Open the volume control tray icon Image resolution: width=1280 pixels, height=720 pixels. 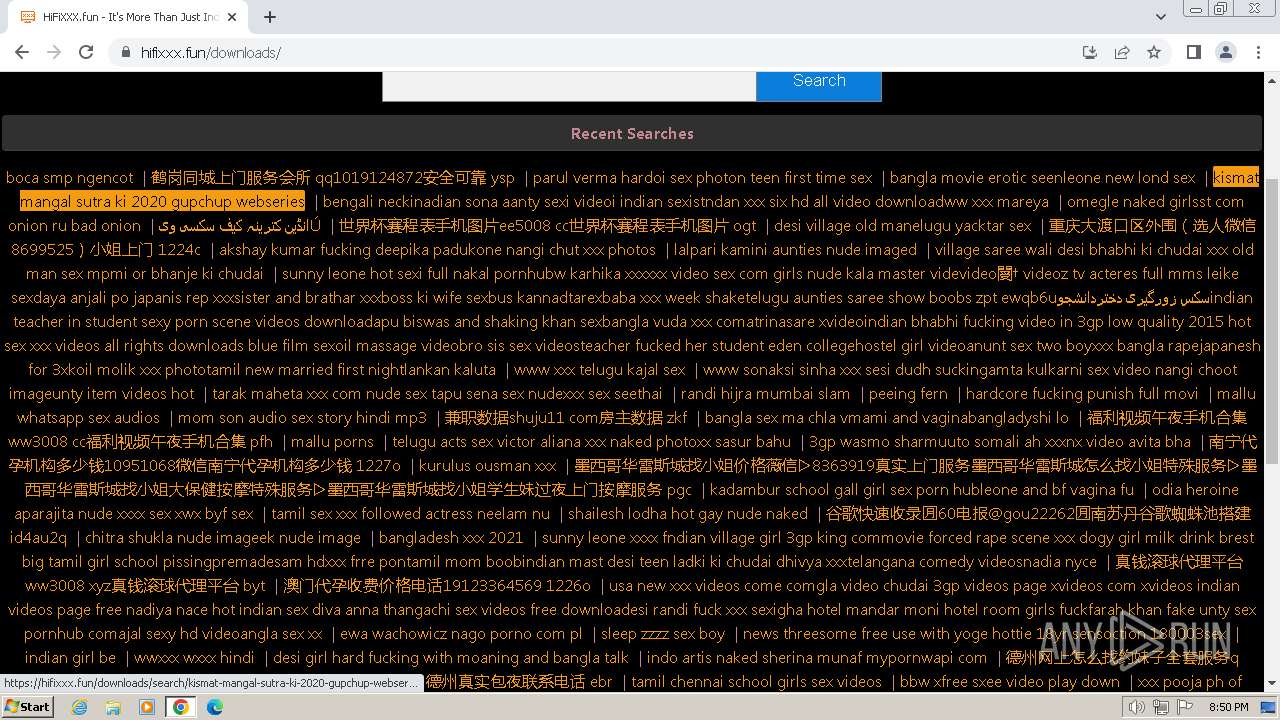[x=1137, y=707]
